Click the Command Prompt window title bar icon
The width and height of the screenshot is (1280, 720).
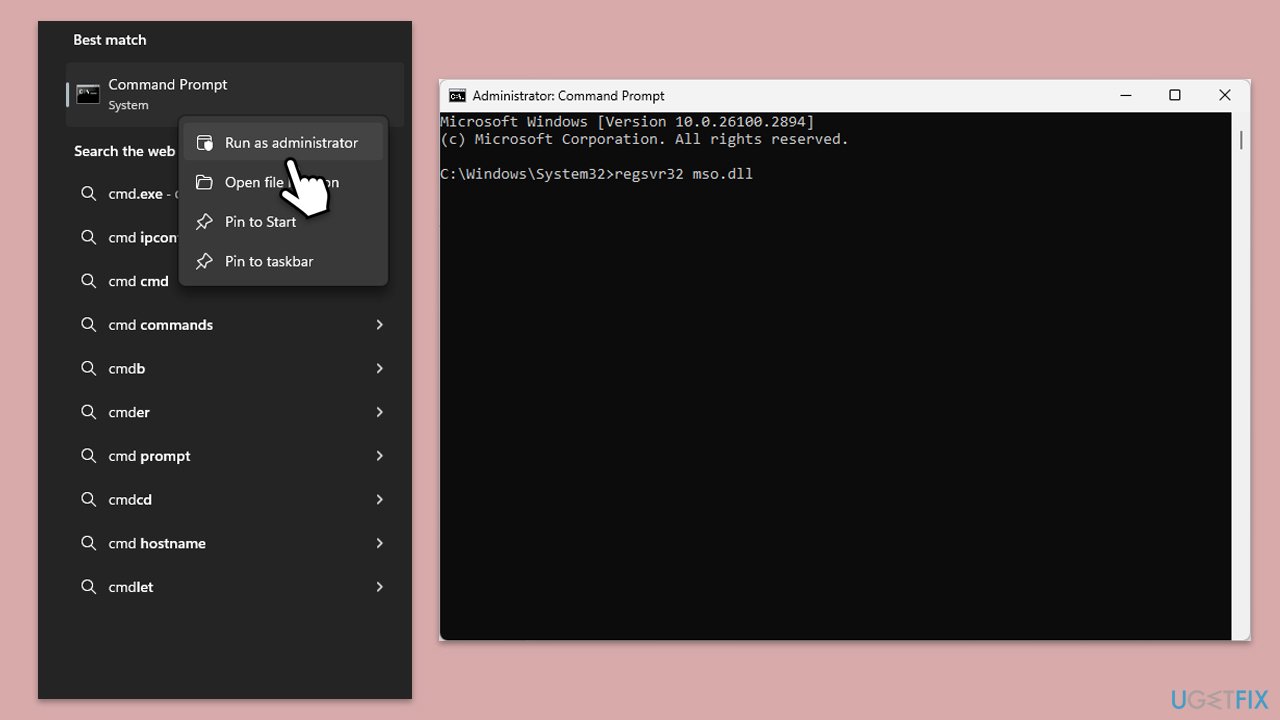(457, 96)
